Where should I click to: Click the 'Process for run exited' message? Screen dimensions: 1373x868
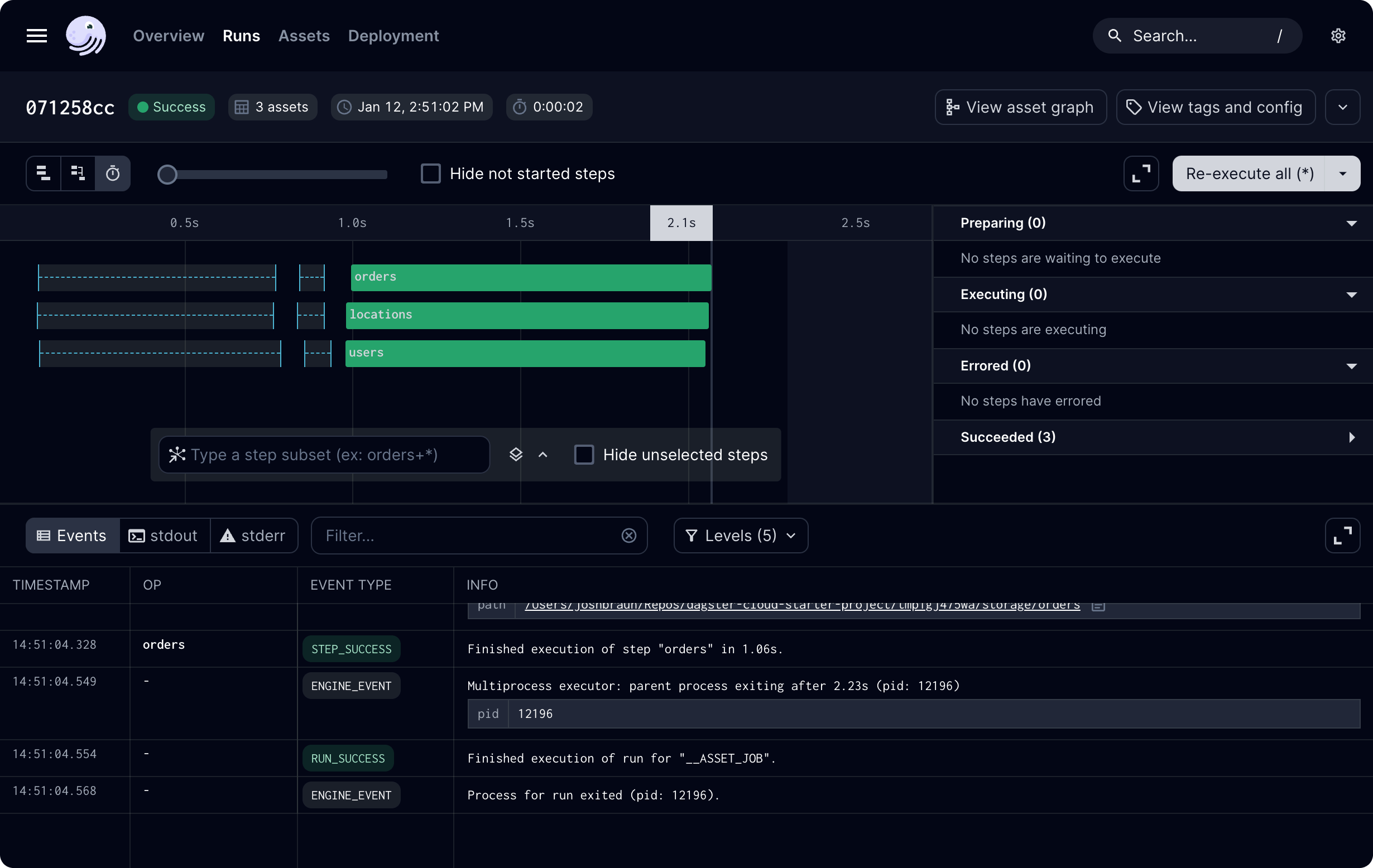593,795
